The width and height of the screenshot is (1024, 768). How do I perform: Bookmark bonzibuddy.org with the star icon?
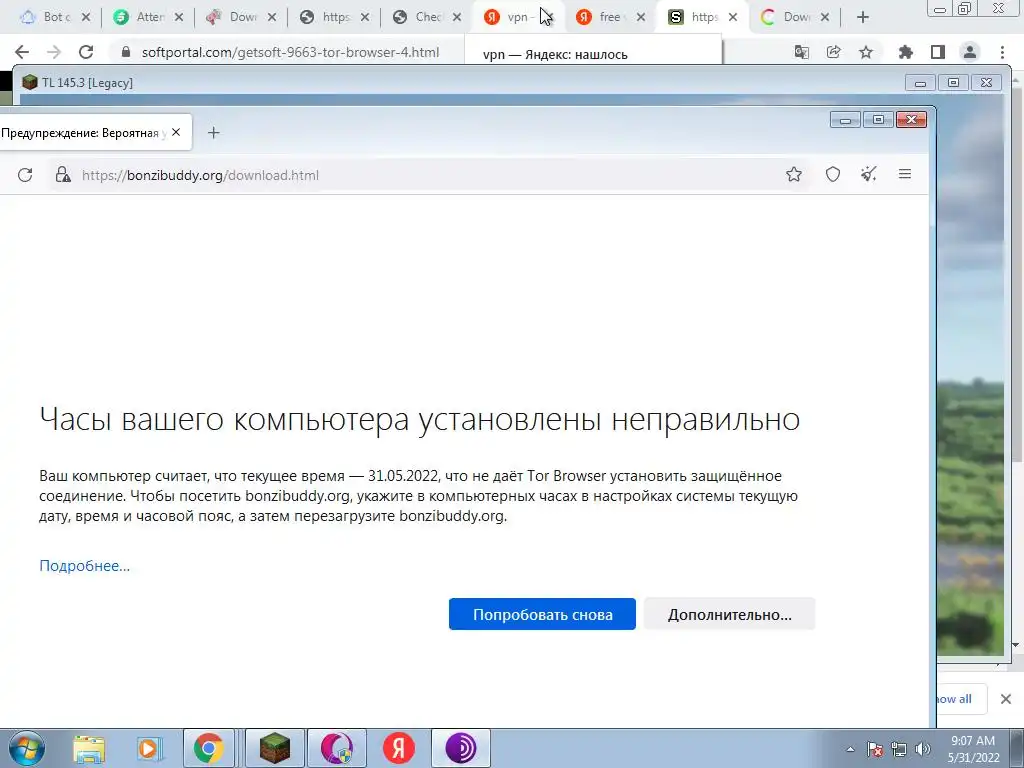(793, 174)
